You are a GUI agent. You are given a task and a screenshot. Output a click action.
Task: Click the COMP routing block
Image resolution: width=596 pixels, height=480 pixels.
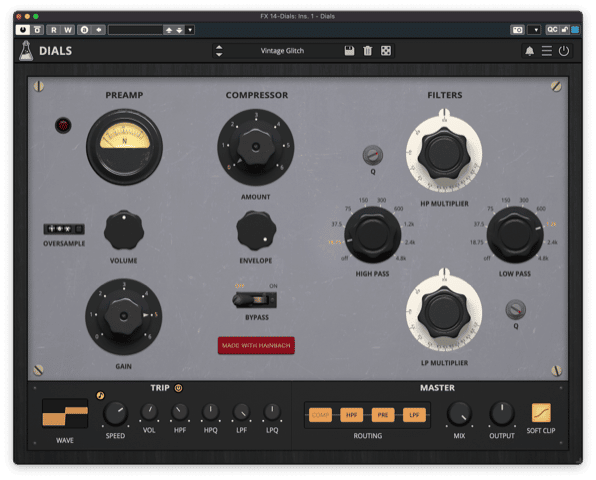point(320,415)
